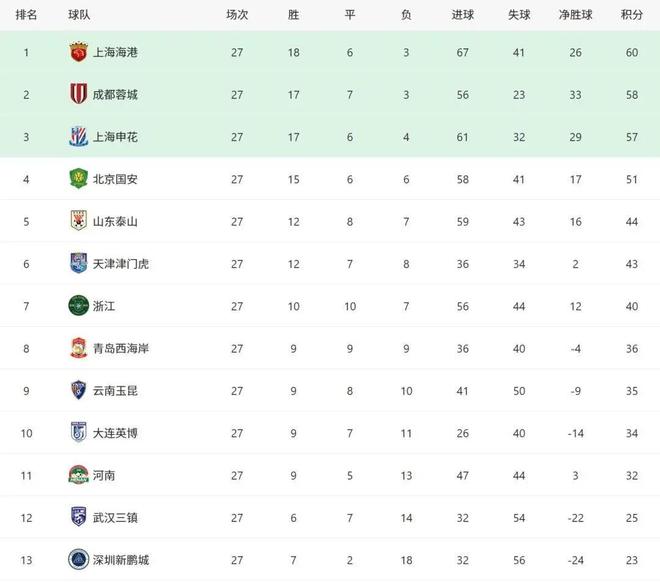Screen dimensions: 660x583
Task: Click the Shandong Taishan (山东泰山) team crest
Action: pyautogui.click(x=78, y=221)
